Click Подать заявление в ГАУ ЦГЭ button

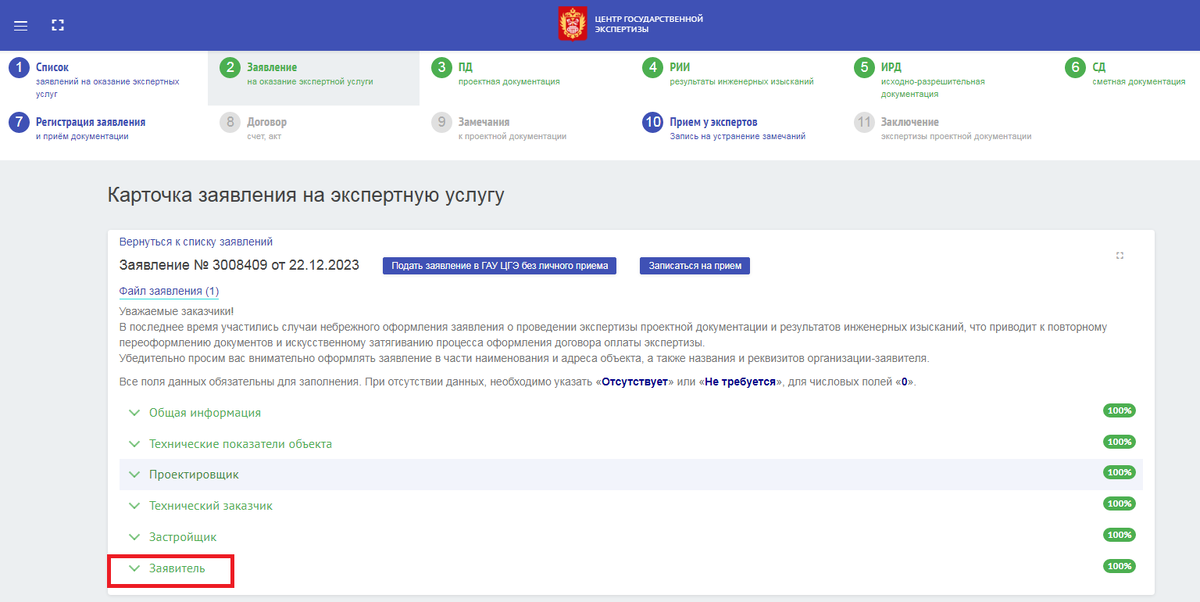(498, 265)
